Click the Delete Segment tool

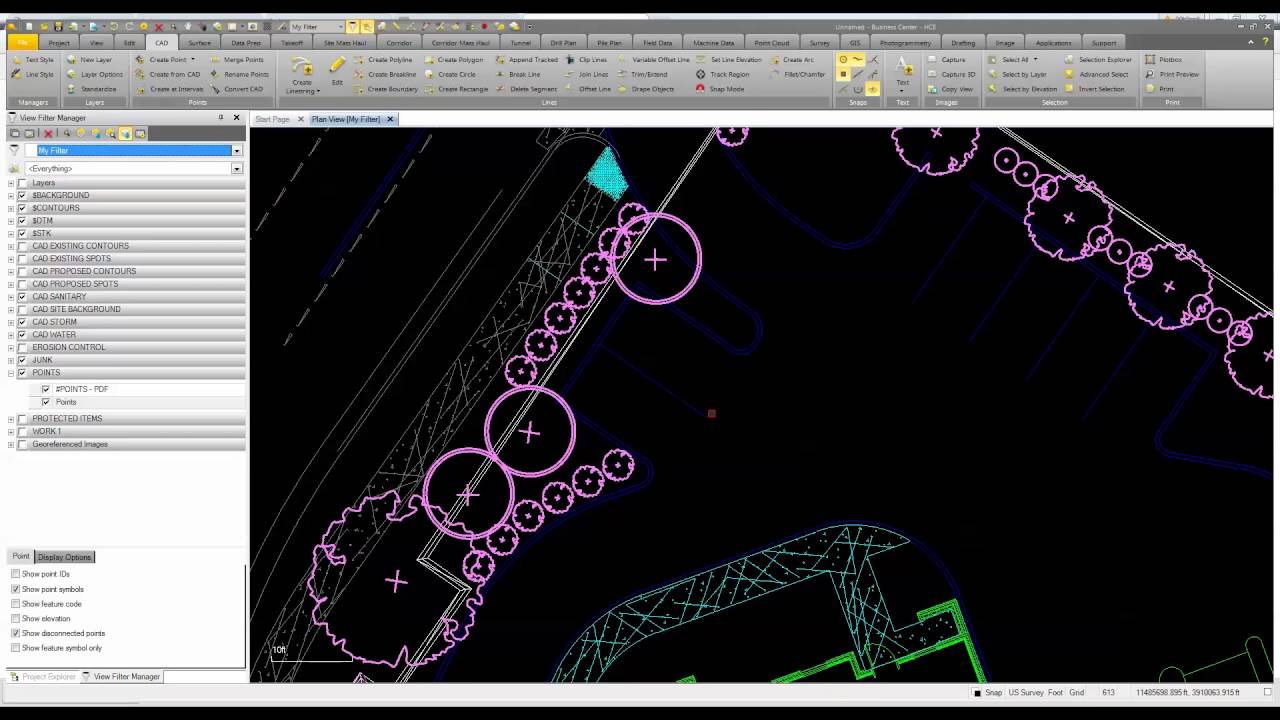tap(526, 89)
